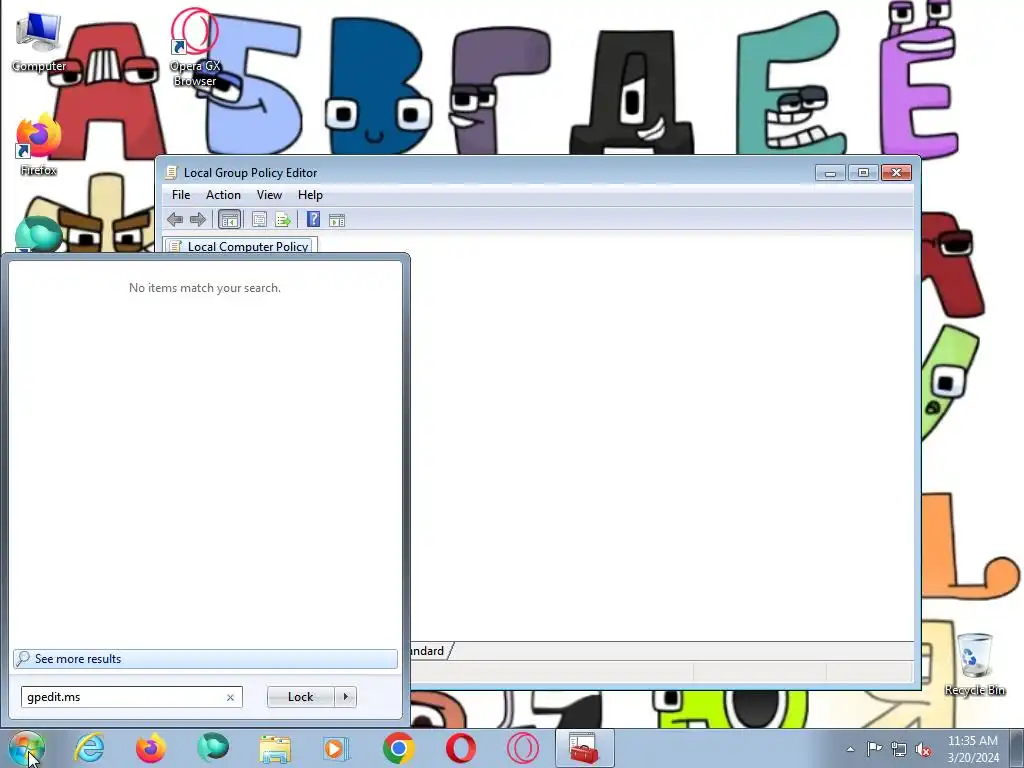Click the Lock button

tap(300, 697)
